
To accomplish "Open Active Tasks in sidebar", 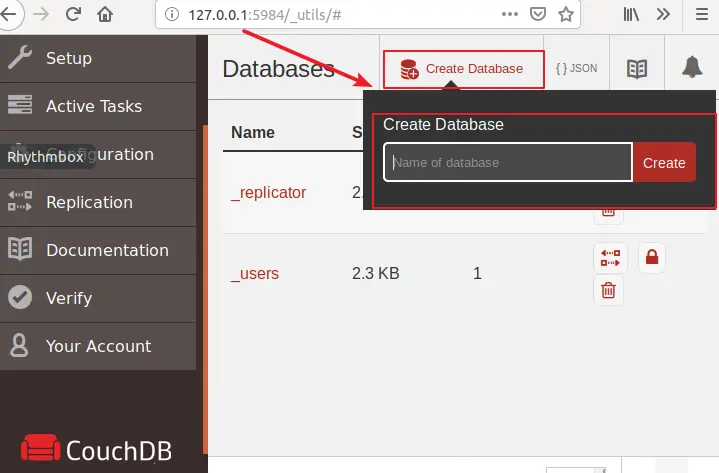I will coord(98,106).
